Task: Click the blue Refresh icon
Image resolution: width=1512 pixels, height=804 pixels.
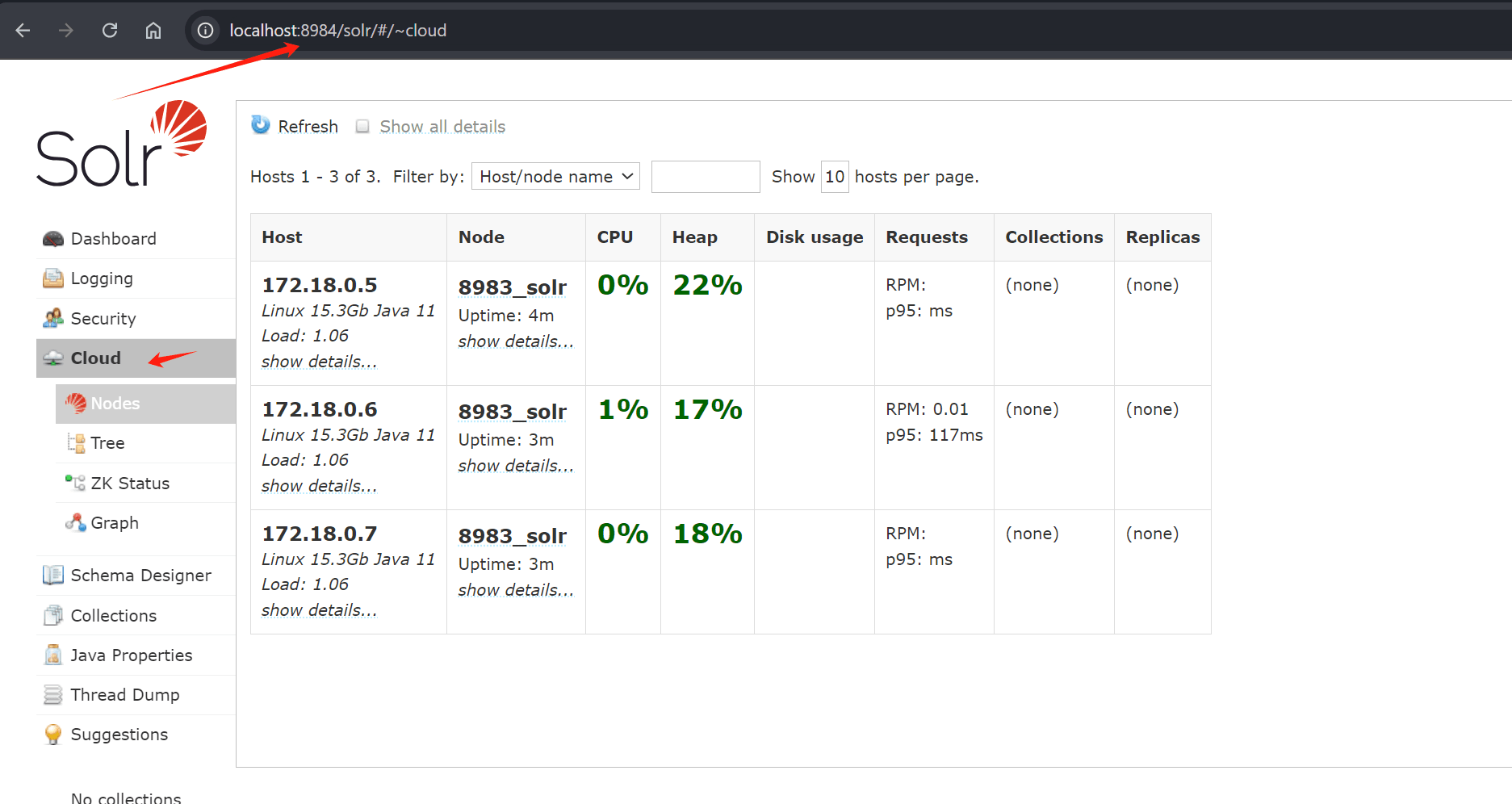Action: click(x=261, y=125)
